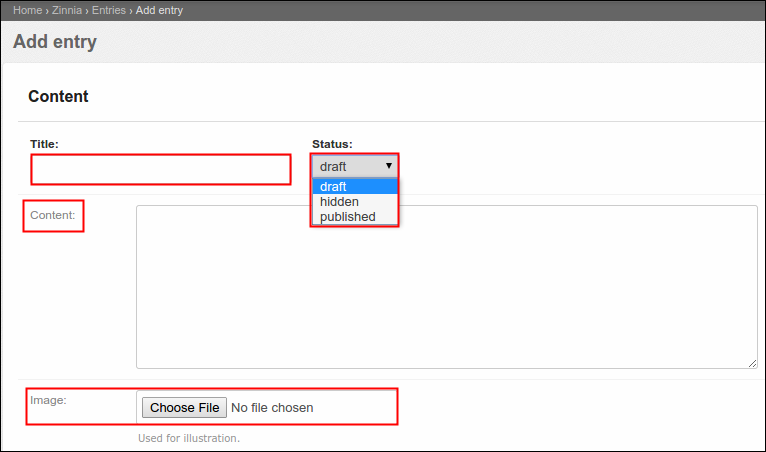Open the Zinnia breadcrumb link
Viewport: 766px width, 452px height.
coord(67,10)
